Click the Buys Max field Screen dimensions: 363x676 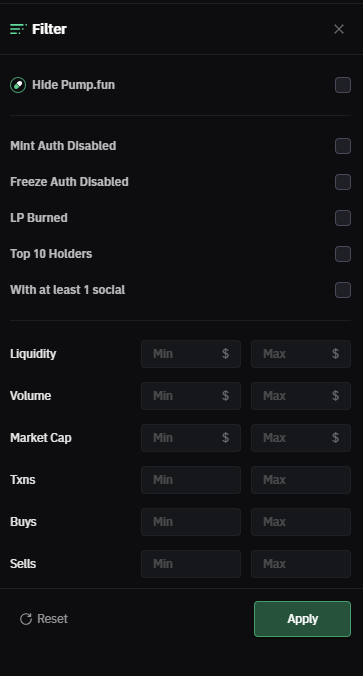pos(301,522)
